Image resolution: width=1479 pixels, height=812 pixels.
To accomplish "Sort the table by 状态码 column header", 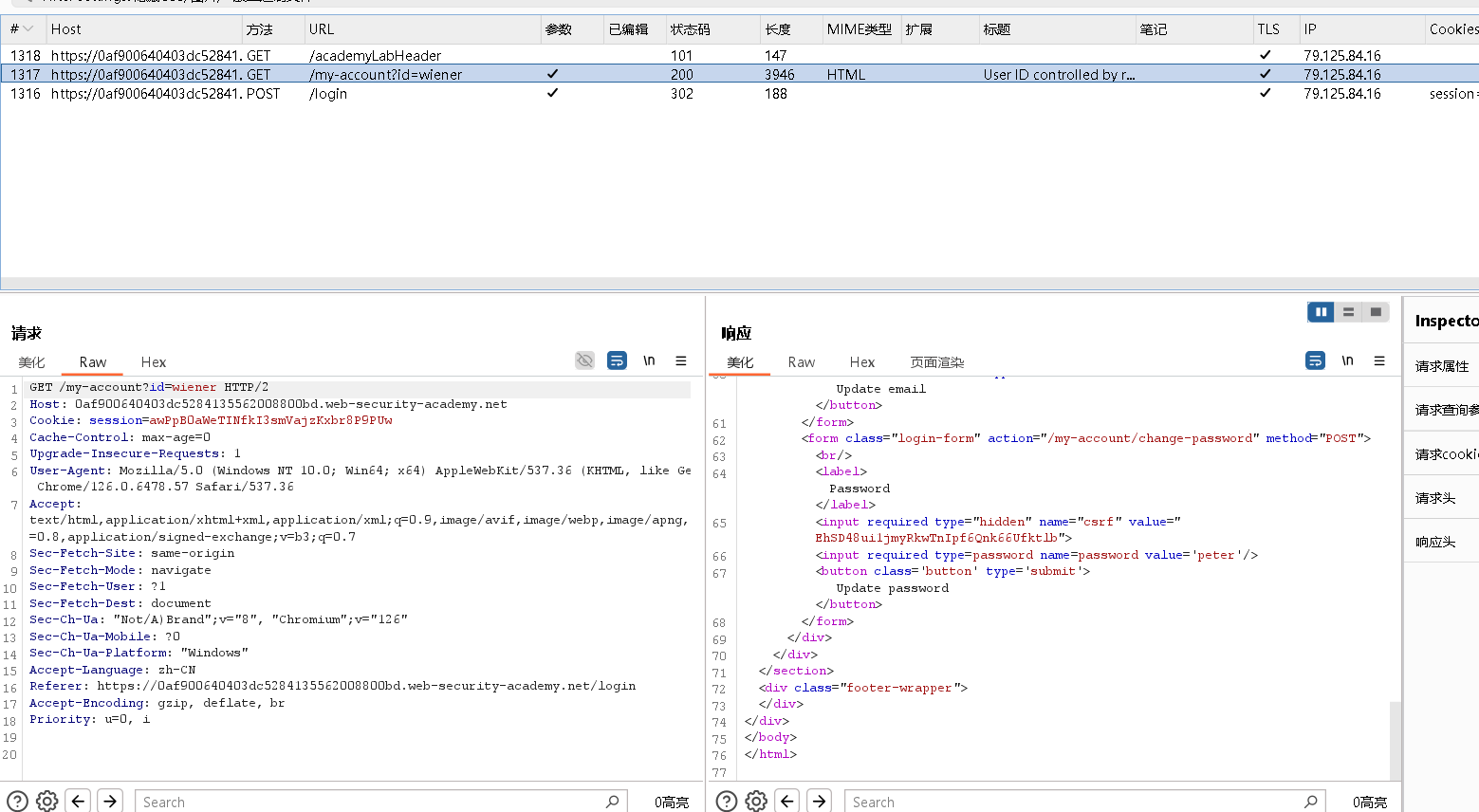I will coord(690,29).
